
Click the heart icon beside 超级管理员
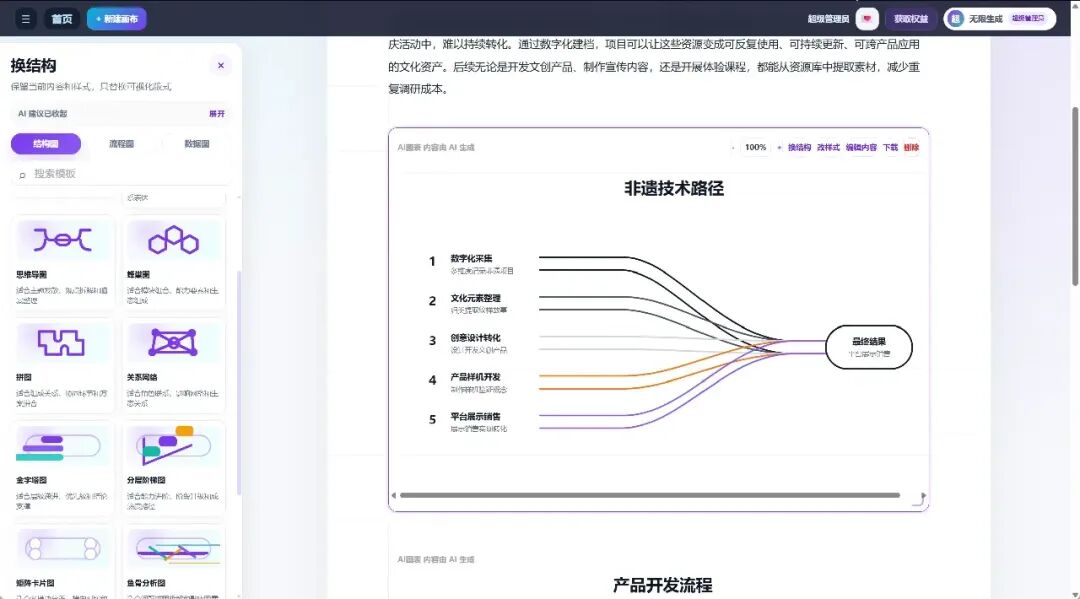tap(867, 19)
